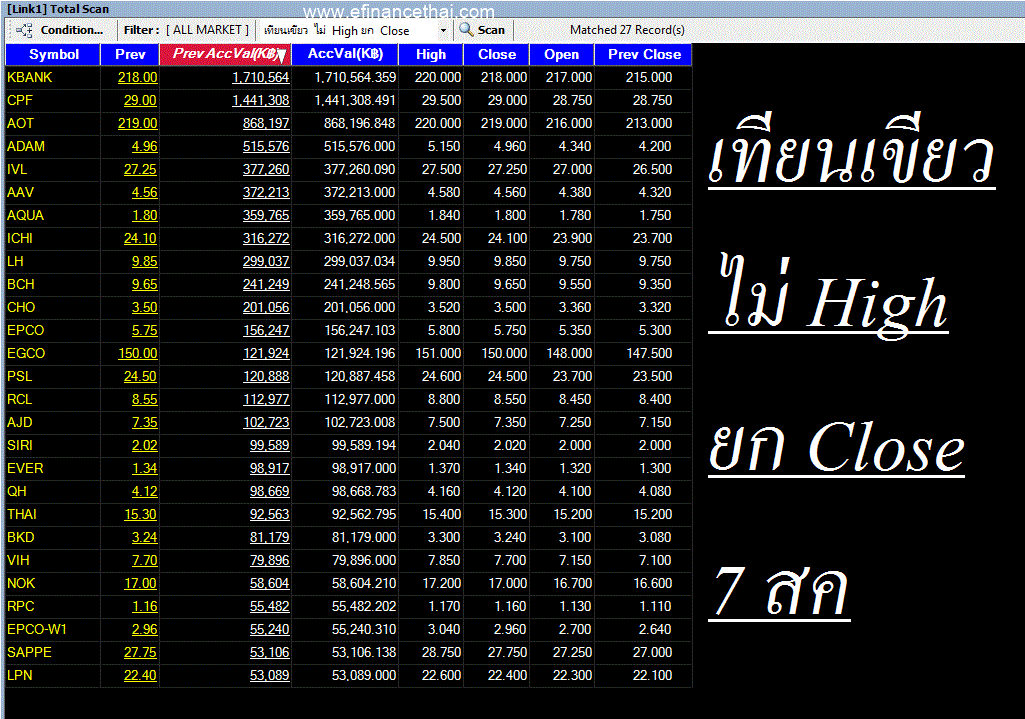The image size is (1025, 719).
Task: Select the AAV symbol
Action: coord(20,192)
